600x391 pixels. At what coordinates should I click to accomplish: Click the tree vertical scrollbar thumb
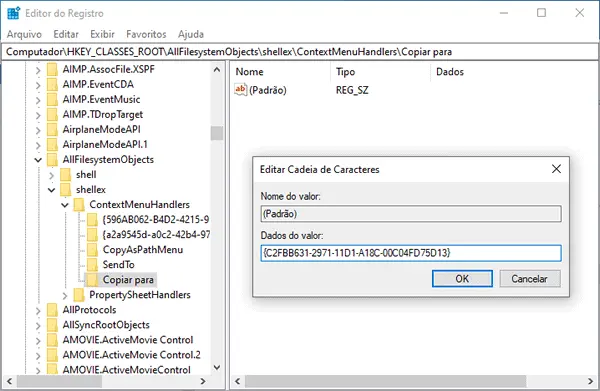tap(217, 133)
